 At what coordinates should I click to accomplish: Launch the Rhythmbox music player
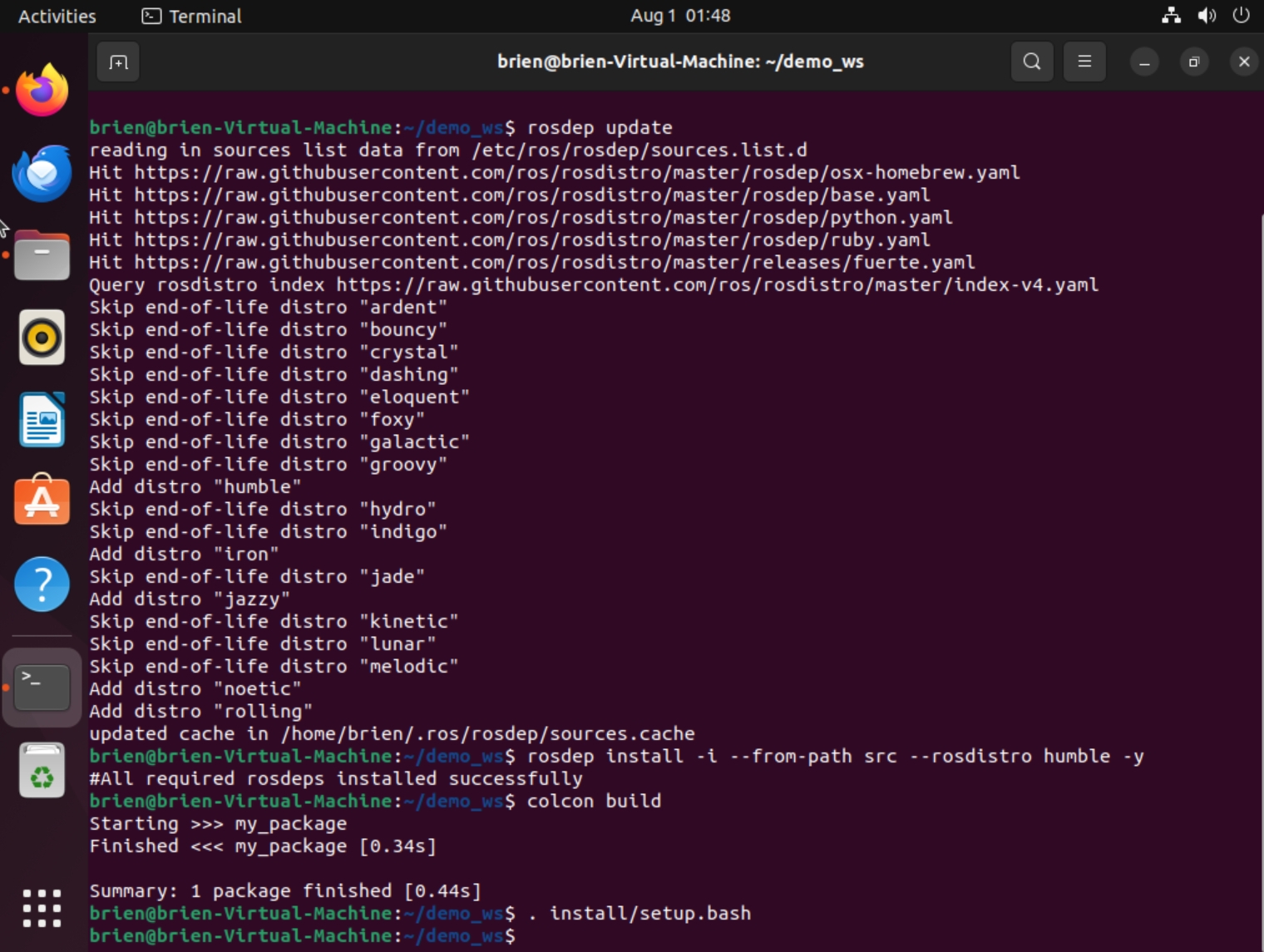[x=42, y=338]
